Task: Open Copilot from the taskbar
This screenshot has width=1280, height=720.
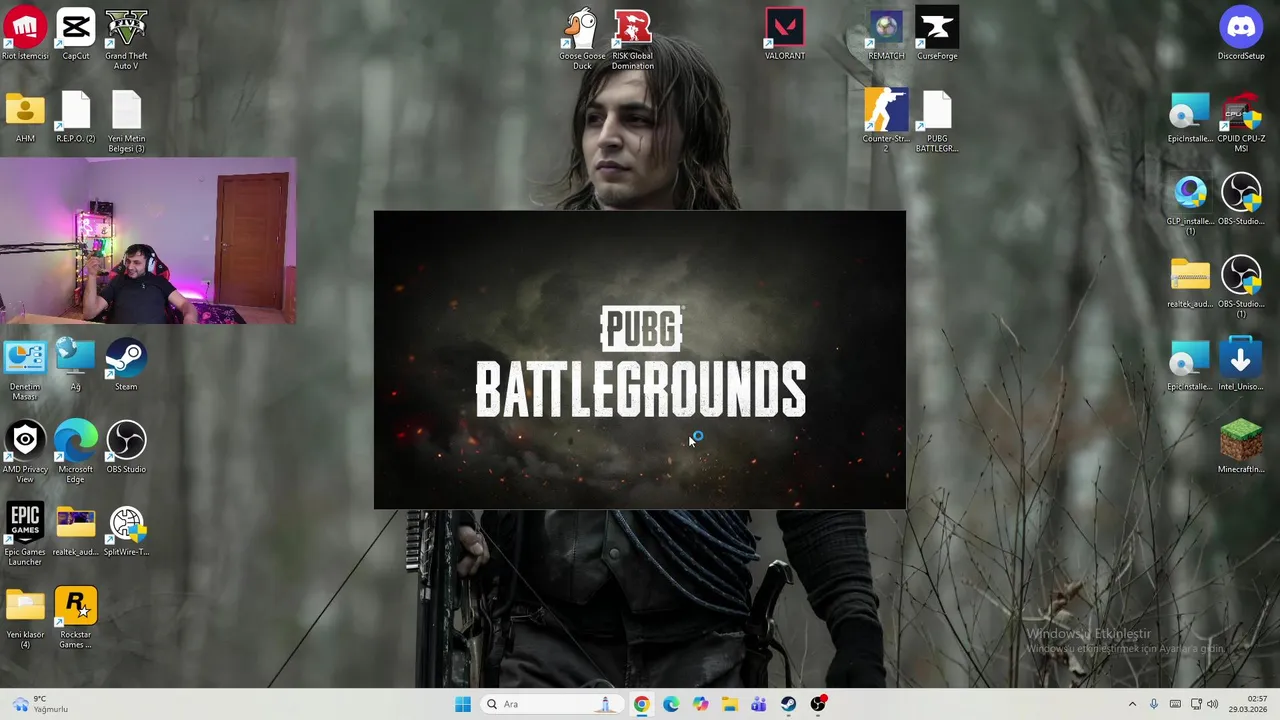Action: click(x=700, y=704)
